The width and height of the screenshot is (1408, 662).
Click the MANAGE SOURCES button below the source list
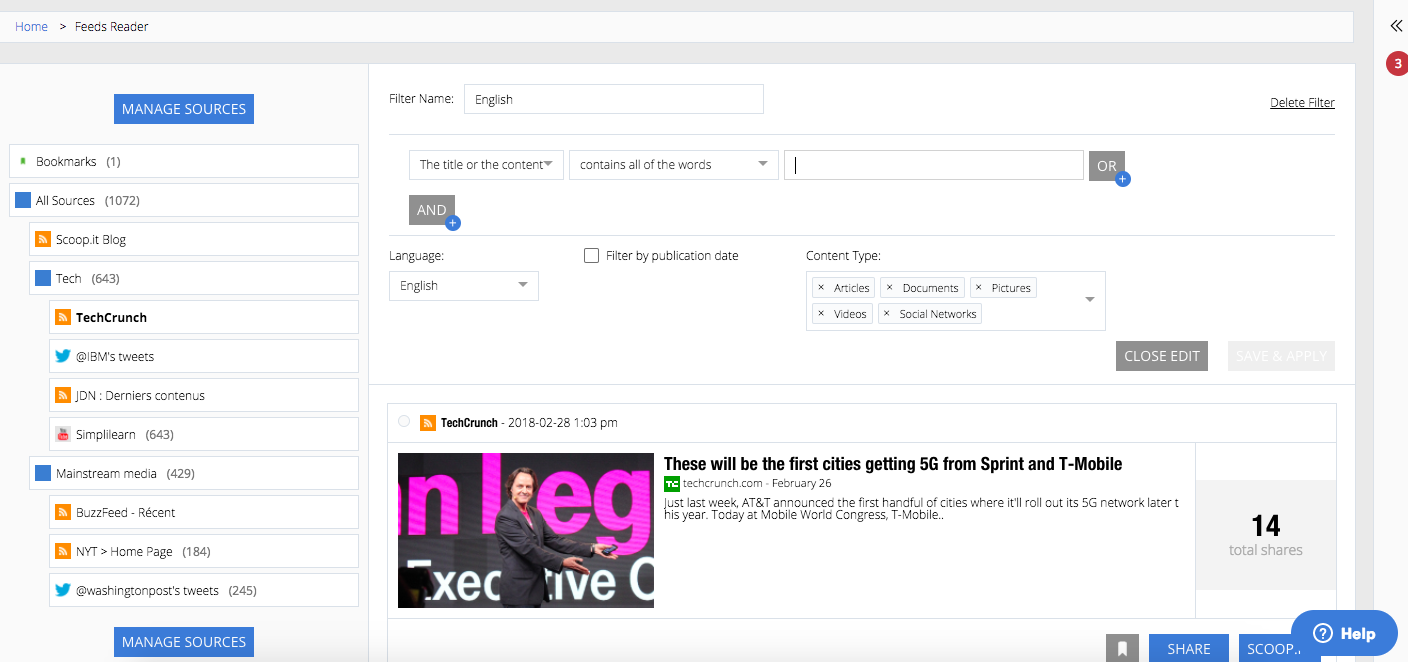(x=184, y=642)
